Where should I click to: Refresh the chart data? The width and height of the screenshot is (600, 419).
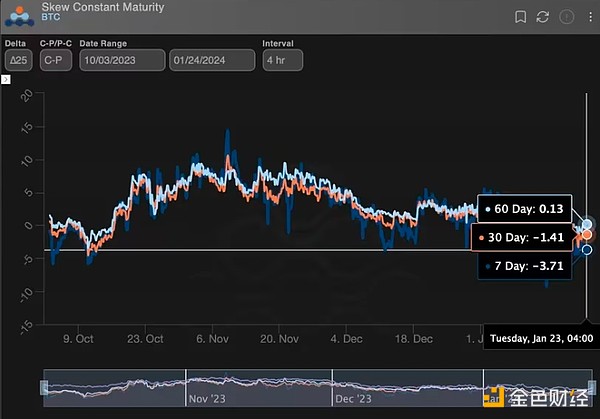click(x=543, y=17)
